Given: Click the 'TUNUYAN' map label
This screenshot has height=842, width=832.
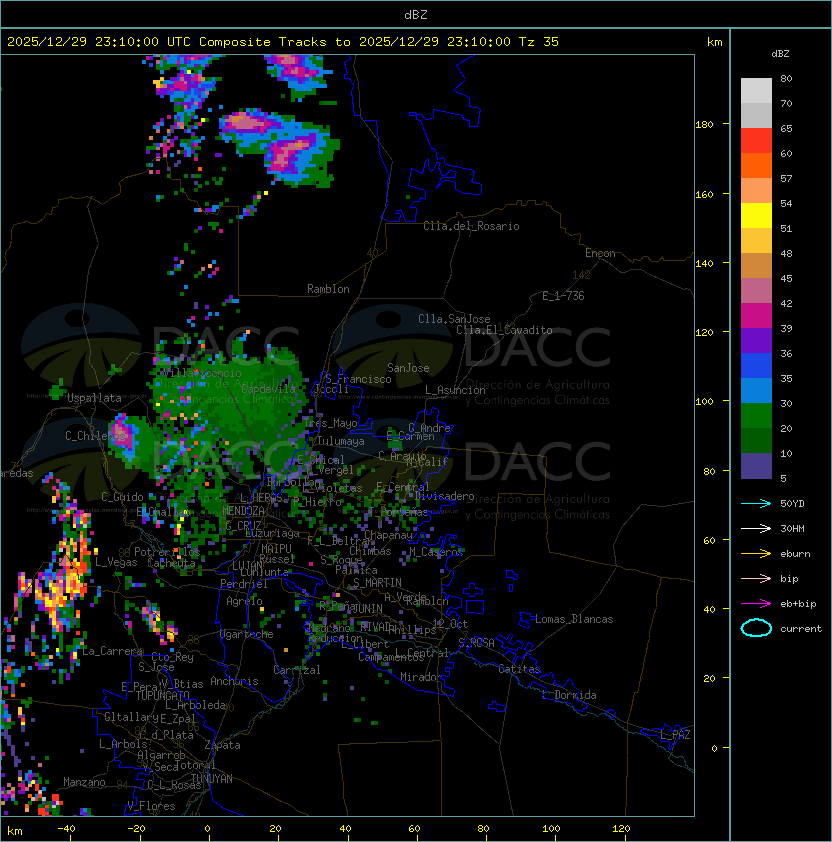Looking at the screenshot, I should pyautogui.click(x=212, y=779).
